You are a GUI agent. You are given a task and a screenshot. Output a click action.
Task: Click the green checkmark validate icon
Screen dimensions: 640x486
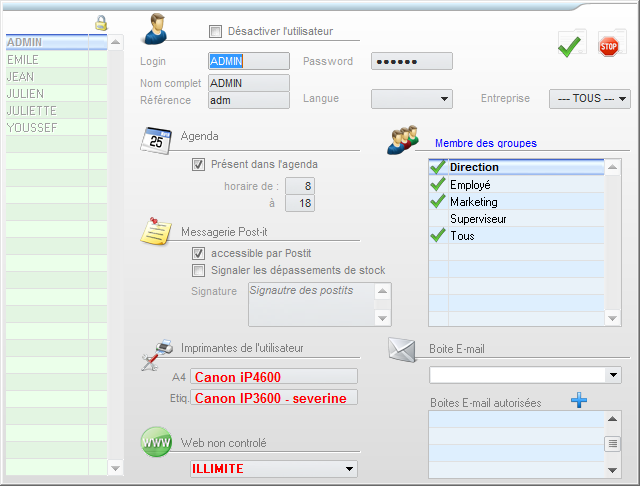coord(571,44)
